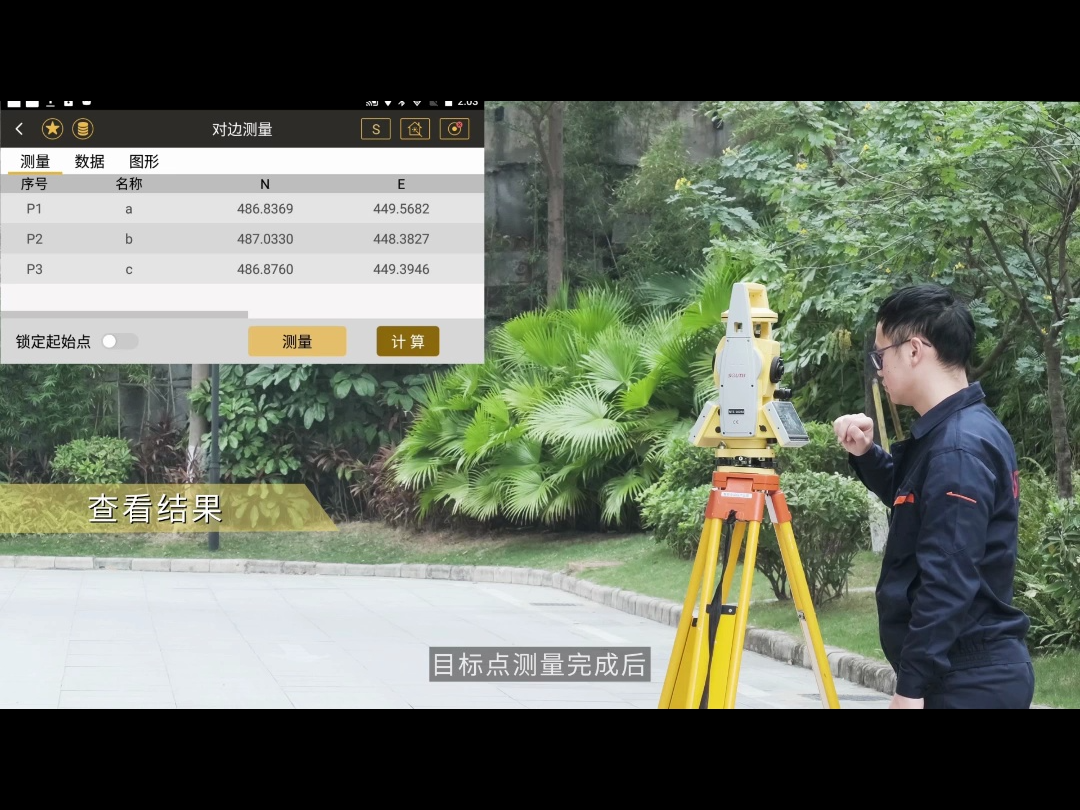
Task: Switch to the 图形 tab
Action: point(144,161)
